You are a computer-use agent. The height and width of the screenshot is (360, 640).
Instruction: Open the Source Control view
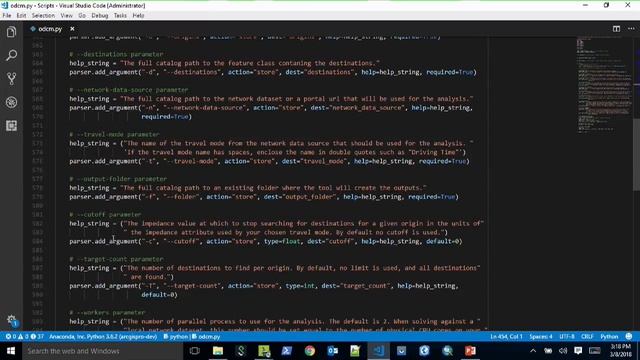(11, 78)
